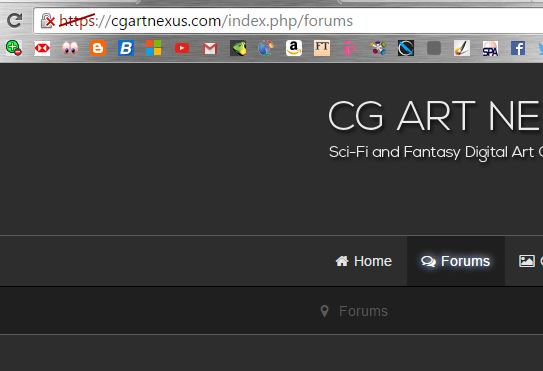Open the gallery picture-icon menu item
Image resolution: width=543 pixels, height=371 pixels.
pos(527,261)
